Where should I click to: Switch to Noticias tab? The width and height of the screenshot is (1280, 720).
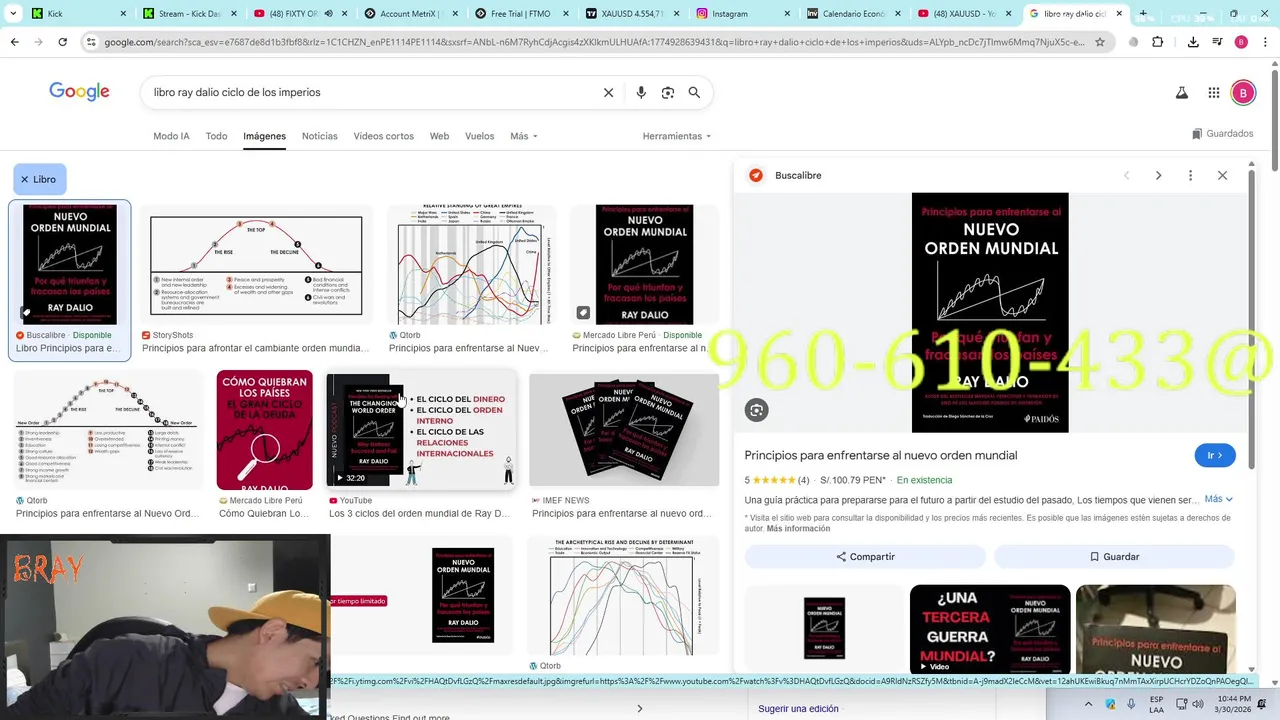pyautogui.click(x=320, y=136)
